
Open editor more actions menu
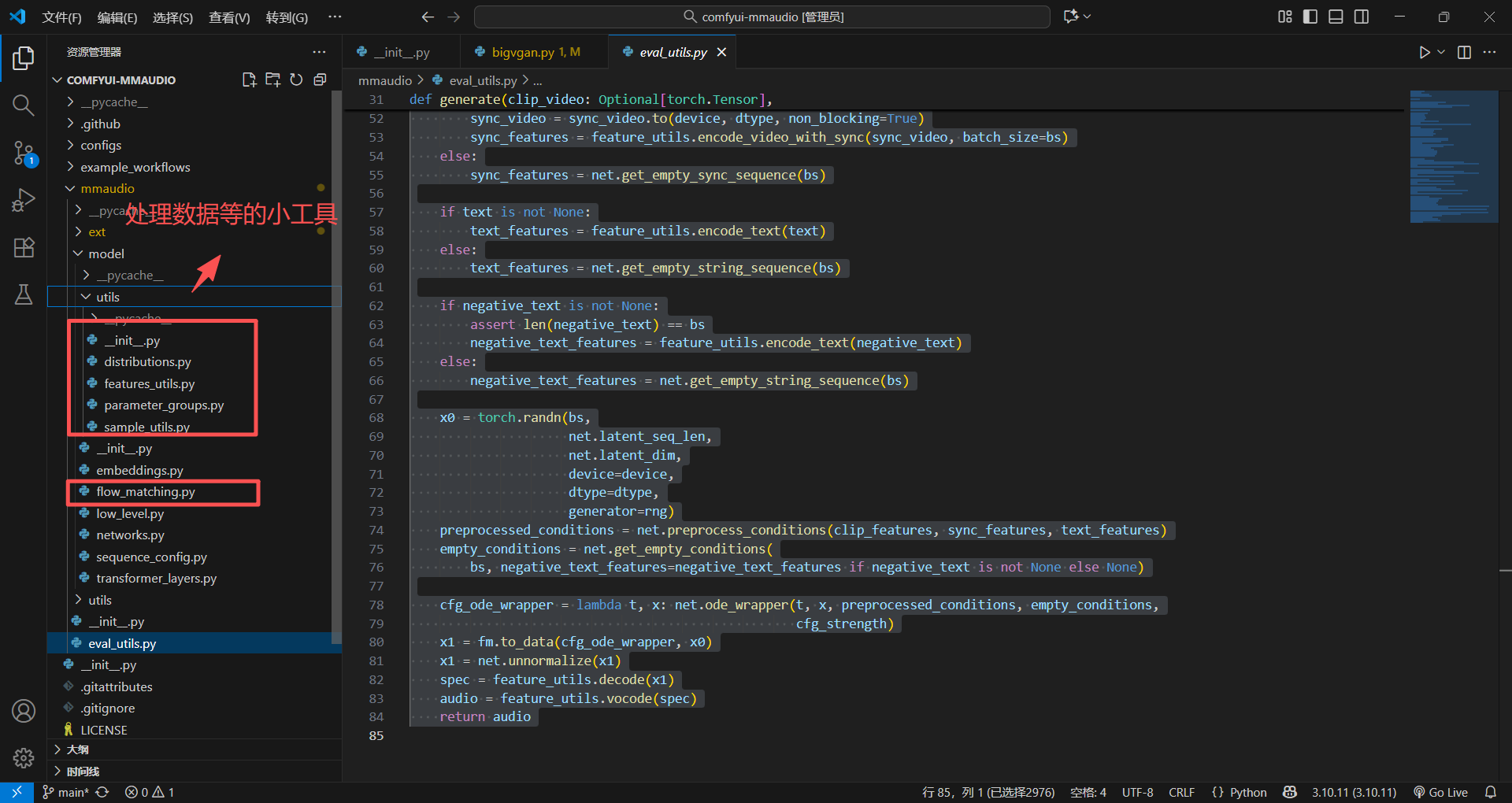coord(1489,52)
